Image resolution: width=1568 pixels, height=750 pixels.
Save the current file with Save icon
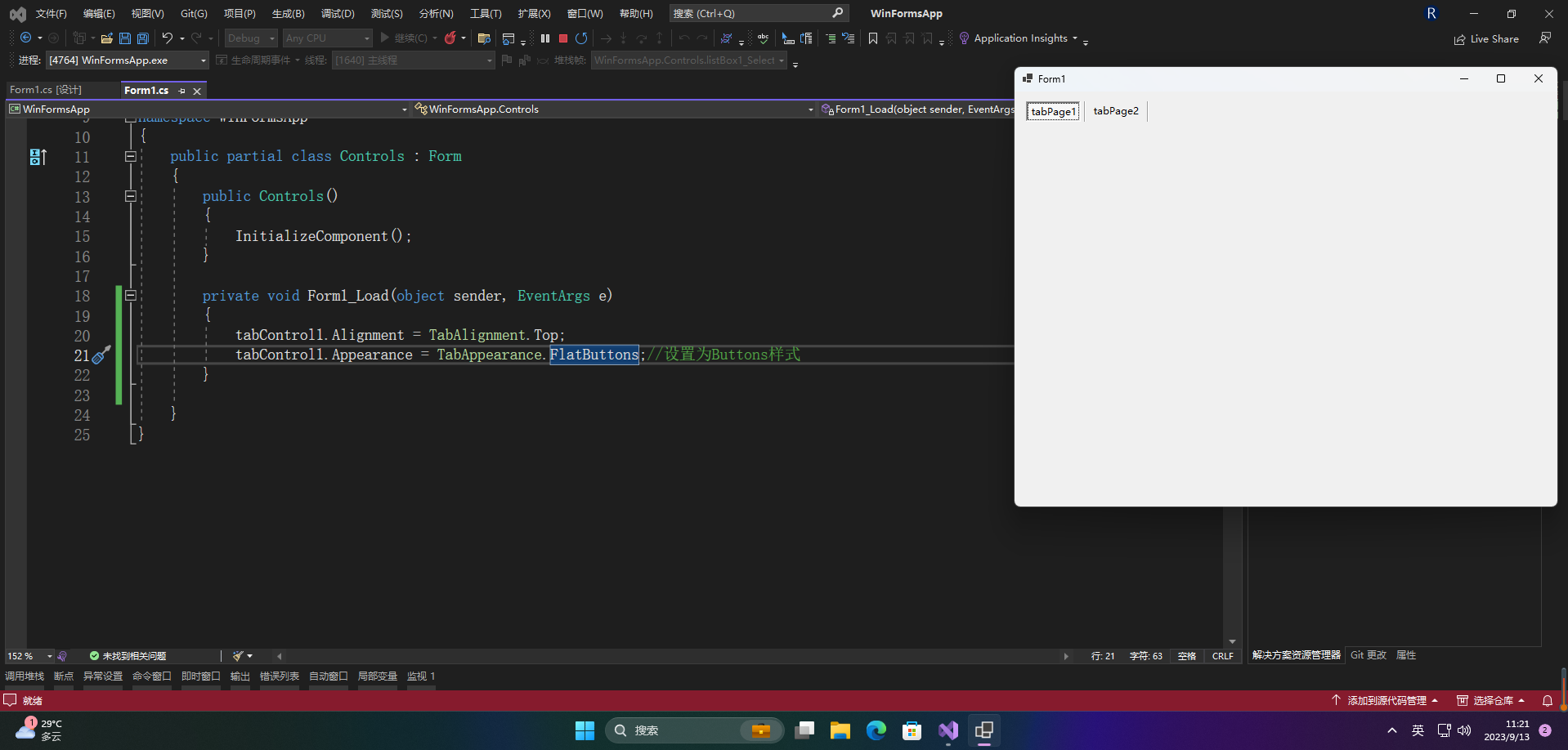pyautogui.click(x=125, y=38)
